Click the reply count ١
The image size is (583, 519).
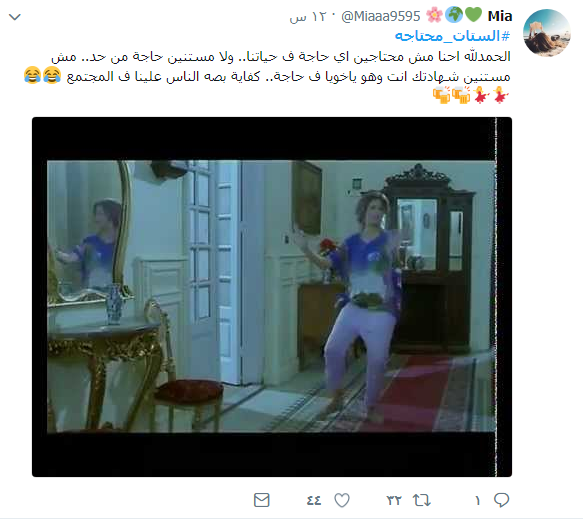click(x=478, y=501)
